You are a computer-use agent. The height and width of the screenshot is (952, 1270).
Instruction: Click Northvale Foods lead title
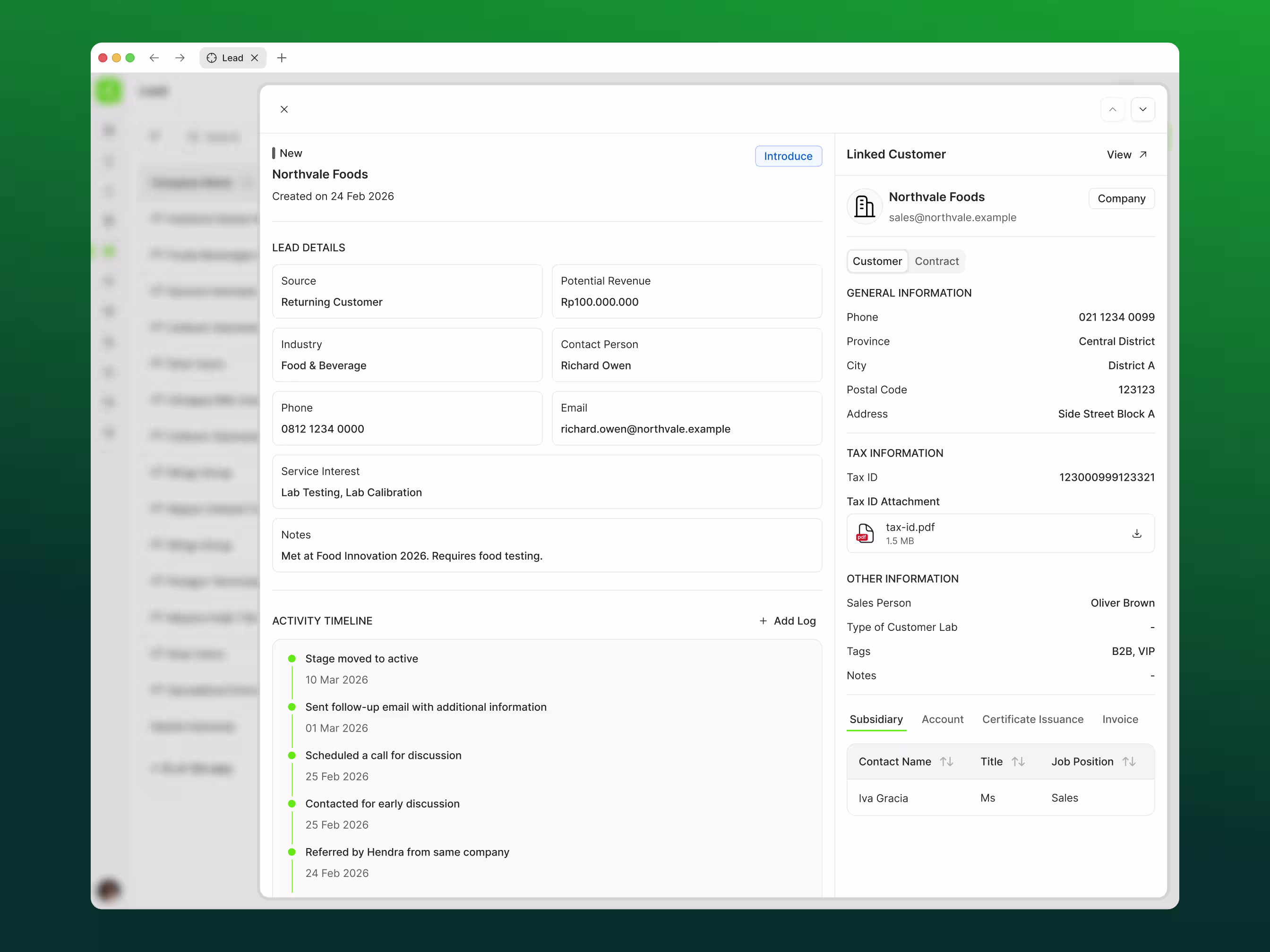320,174
